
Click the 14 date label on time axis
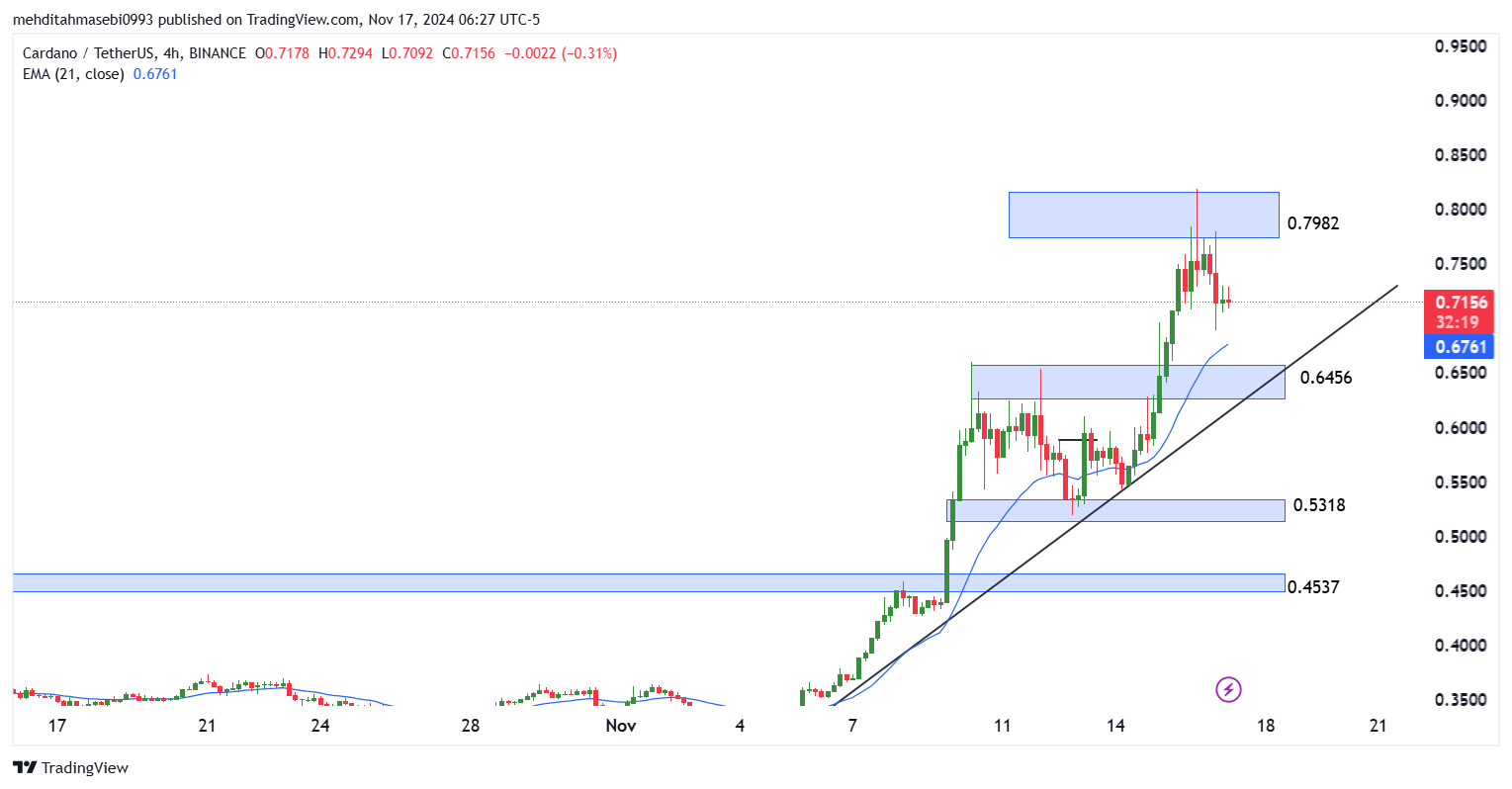(1115, 726)
